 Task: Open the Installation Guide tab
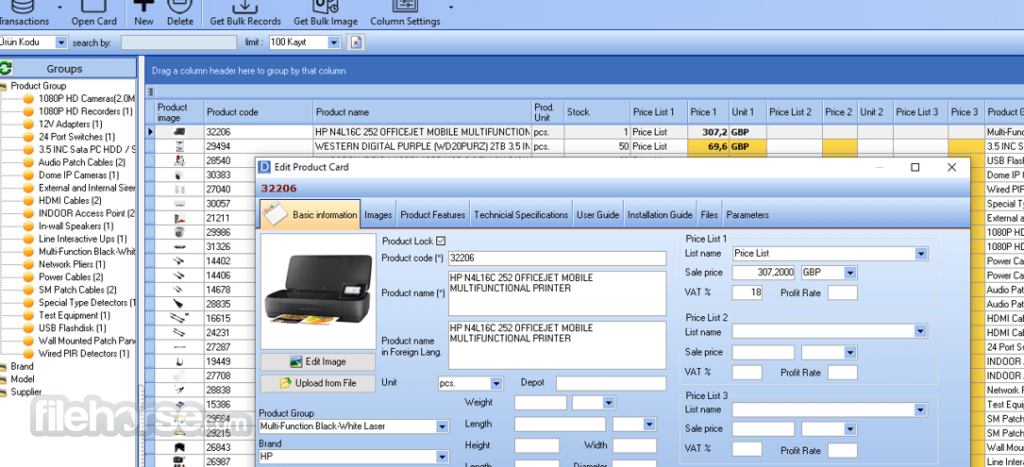[x=660, y=214]
